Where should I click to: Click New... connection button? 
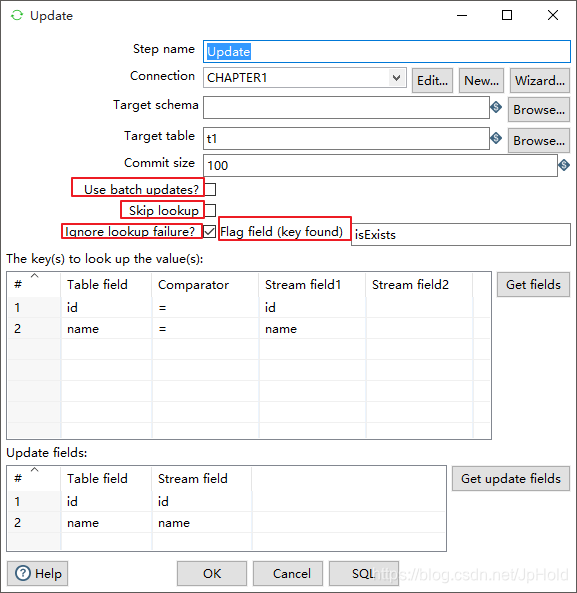pos(481,80)
